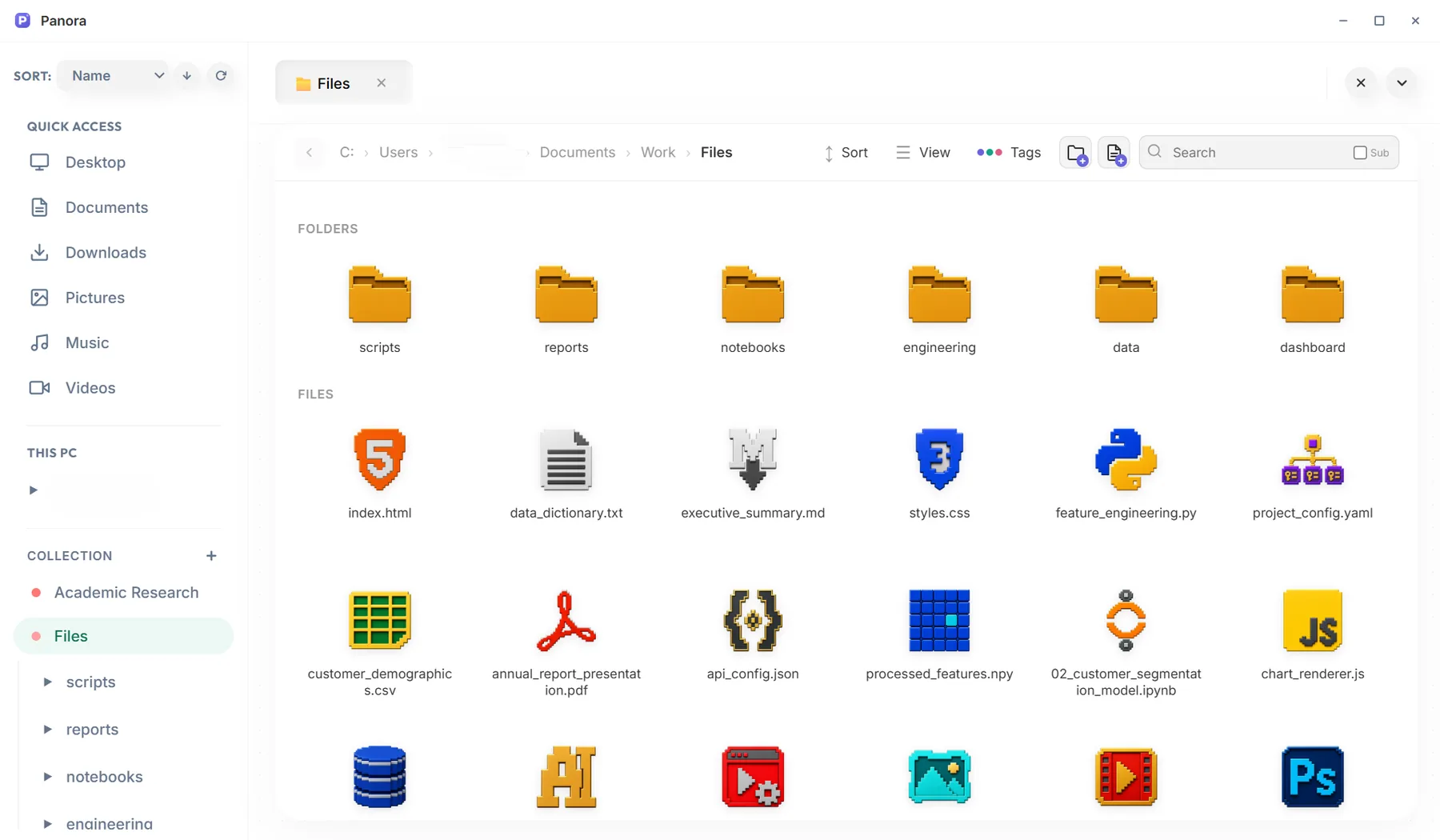Select the database file icon
1440x840 pixels.
pyautogui.click(x=380, y=777)
